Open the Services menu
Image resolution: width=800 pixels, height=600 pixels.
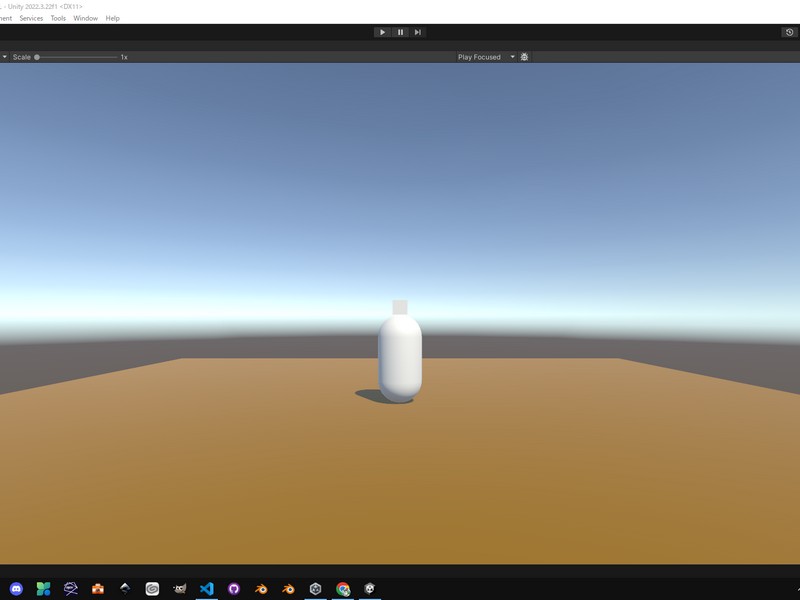31,18
